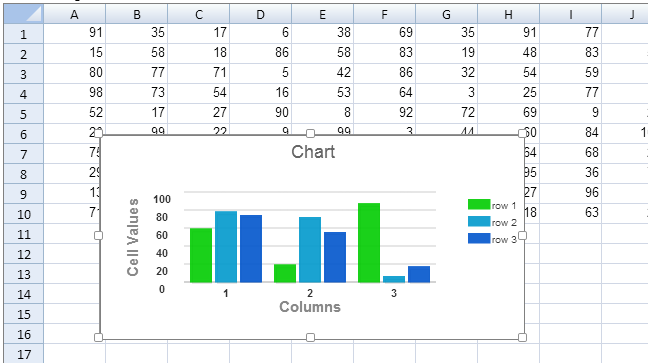Select the green row 1 legend swatch

[x=479, y=204]
